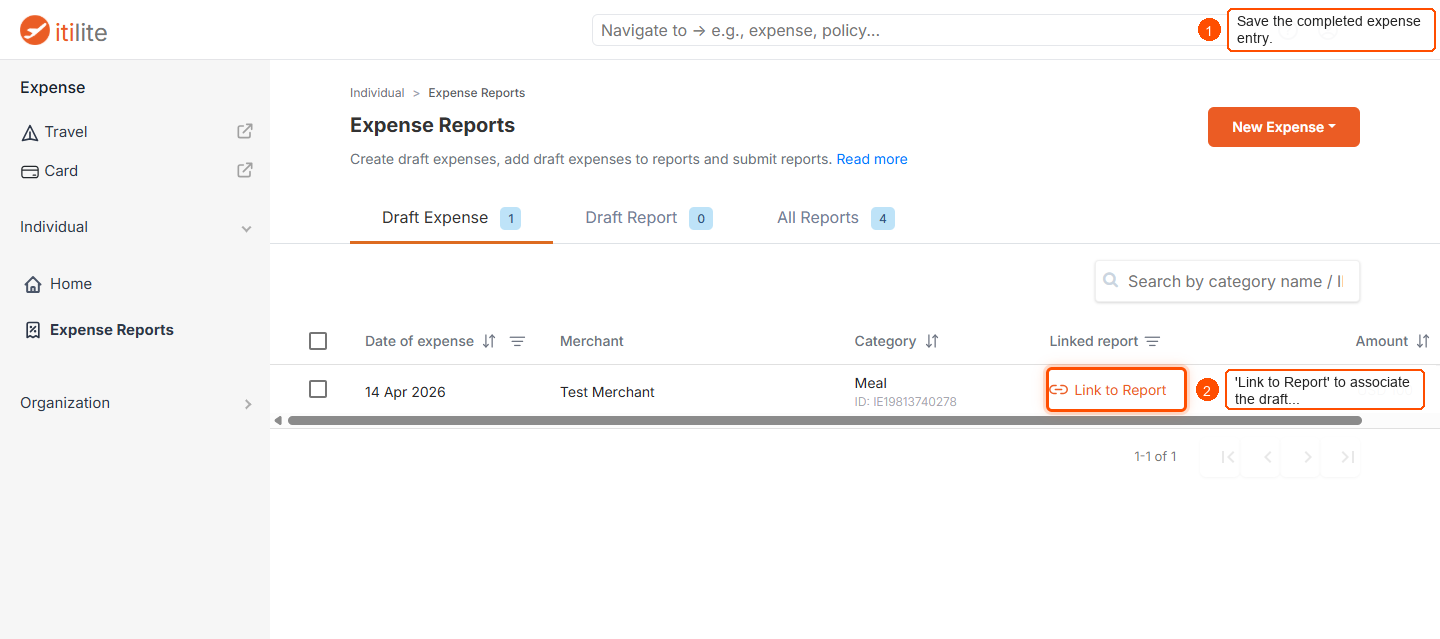Filter the Date of expense column
Viewport: 1440px width, 639px height.
[x=517, y=341]
